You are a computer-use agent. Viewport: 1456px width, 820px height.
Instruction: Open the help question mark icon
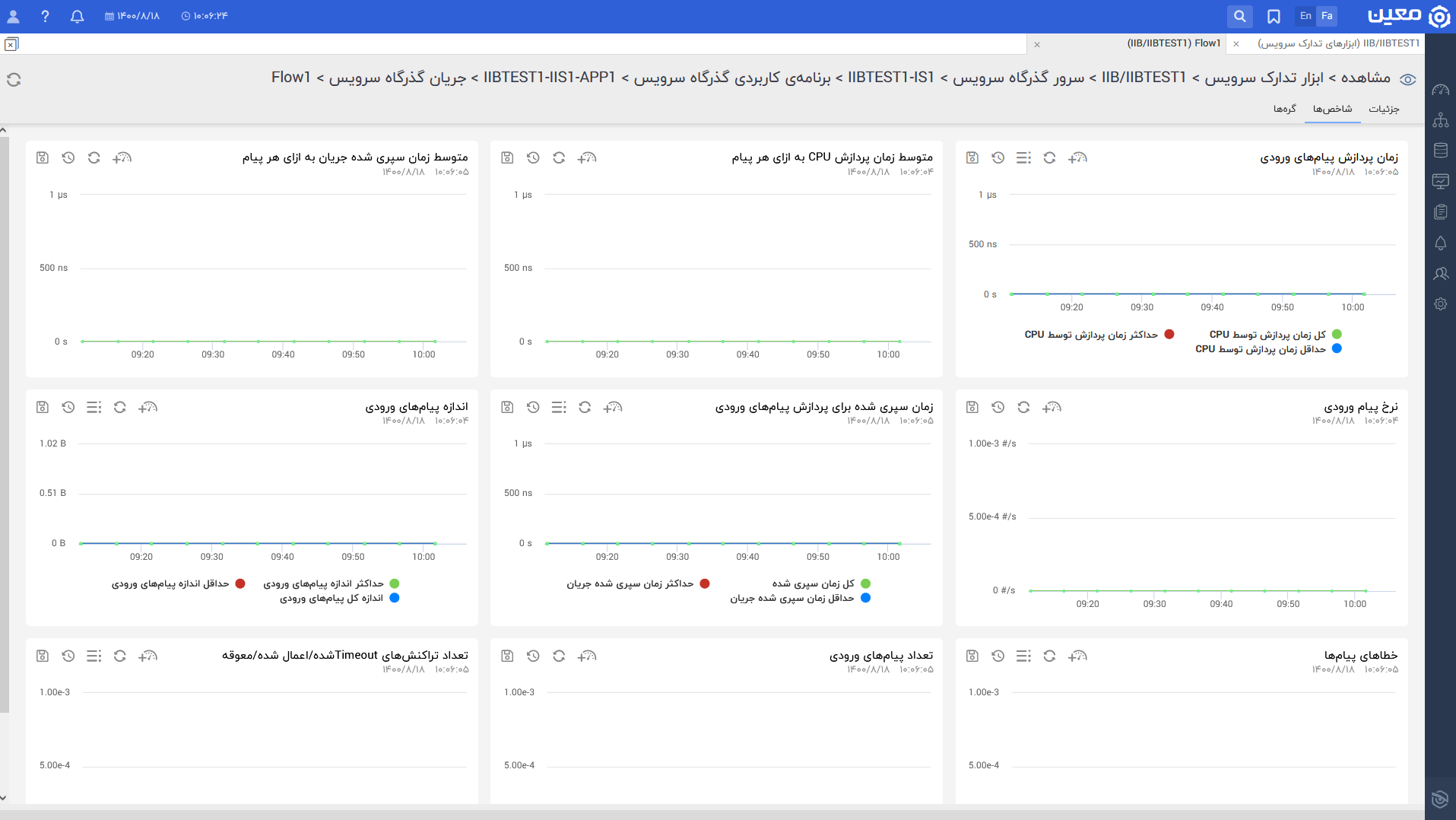click(45, 16)
